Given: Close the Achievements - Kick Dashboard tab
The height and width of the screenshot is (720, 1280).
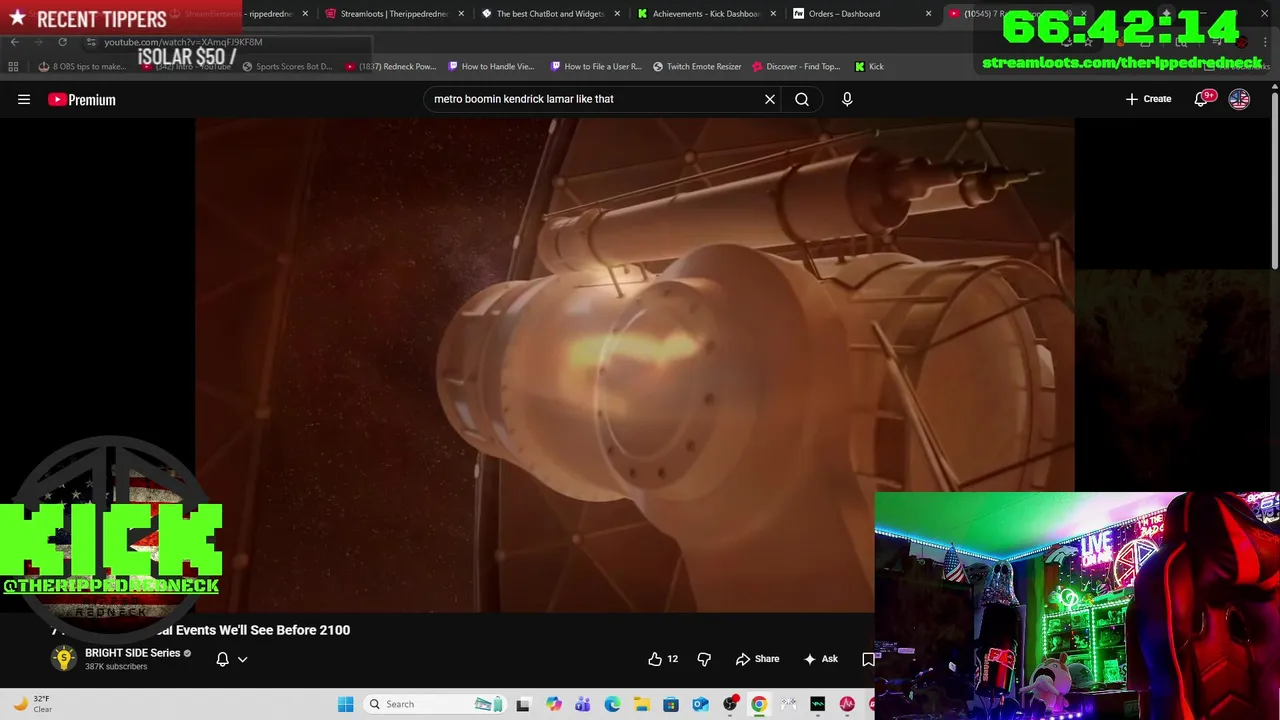Looking at the screenshot, I should [773, 14].
